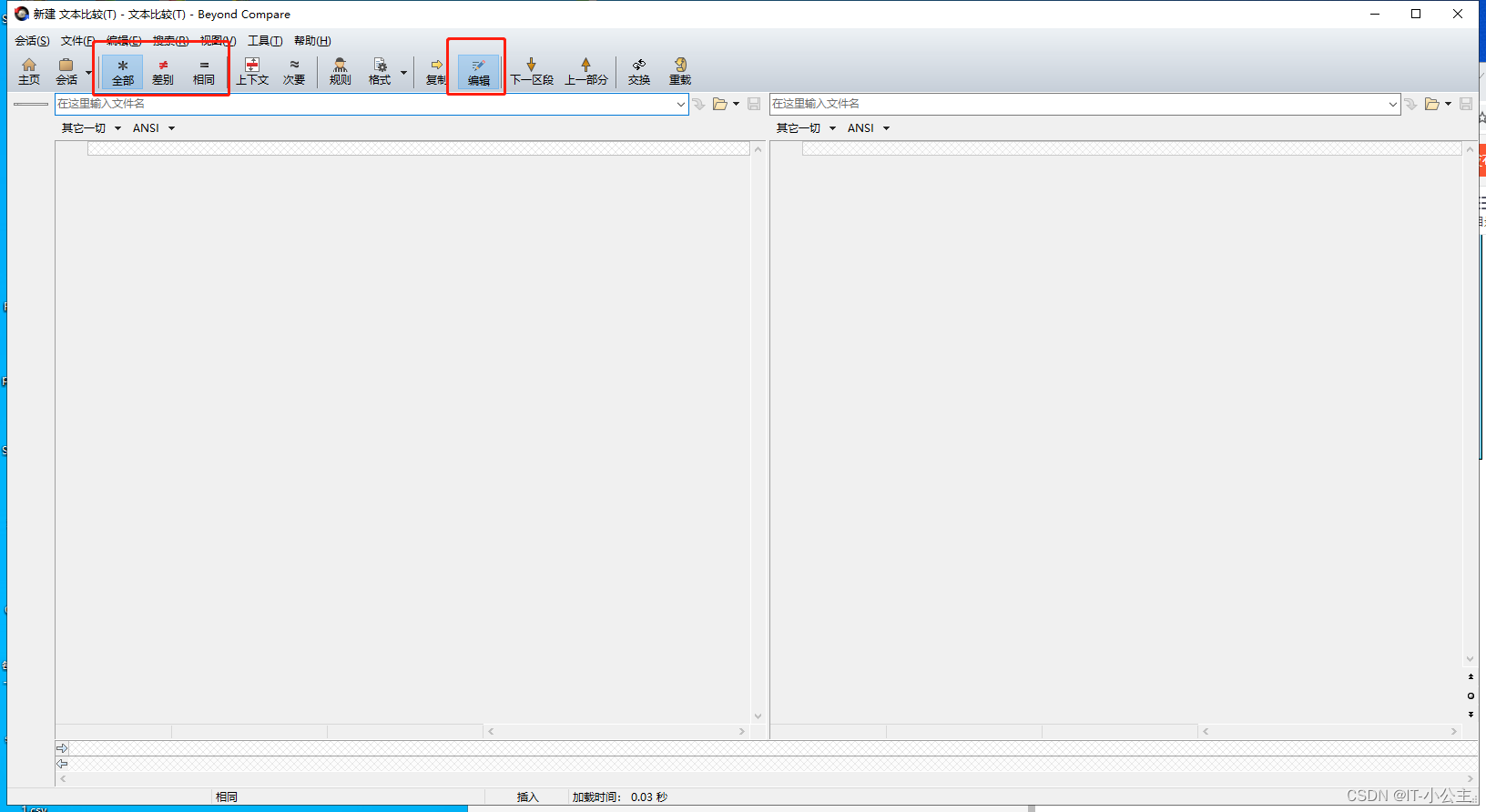Click left pane horizontal scrollbar track
Image resolution: width=1486 pixels, height=812 pixels.
point(616,731)
